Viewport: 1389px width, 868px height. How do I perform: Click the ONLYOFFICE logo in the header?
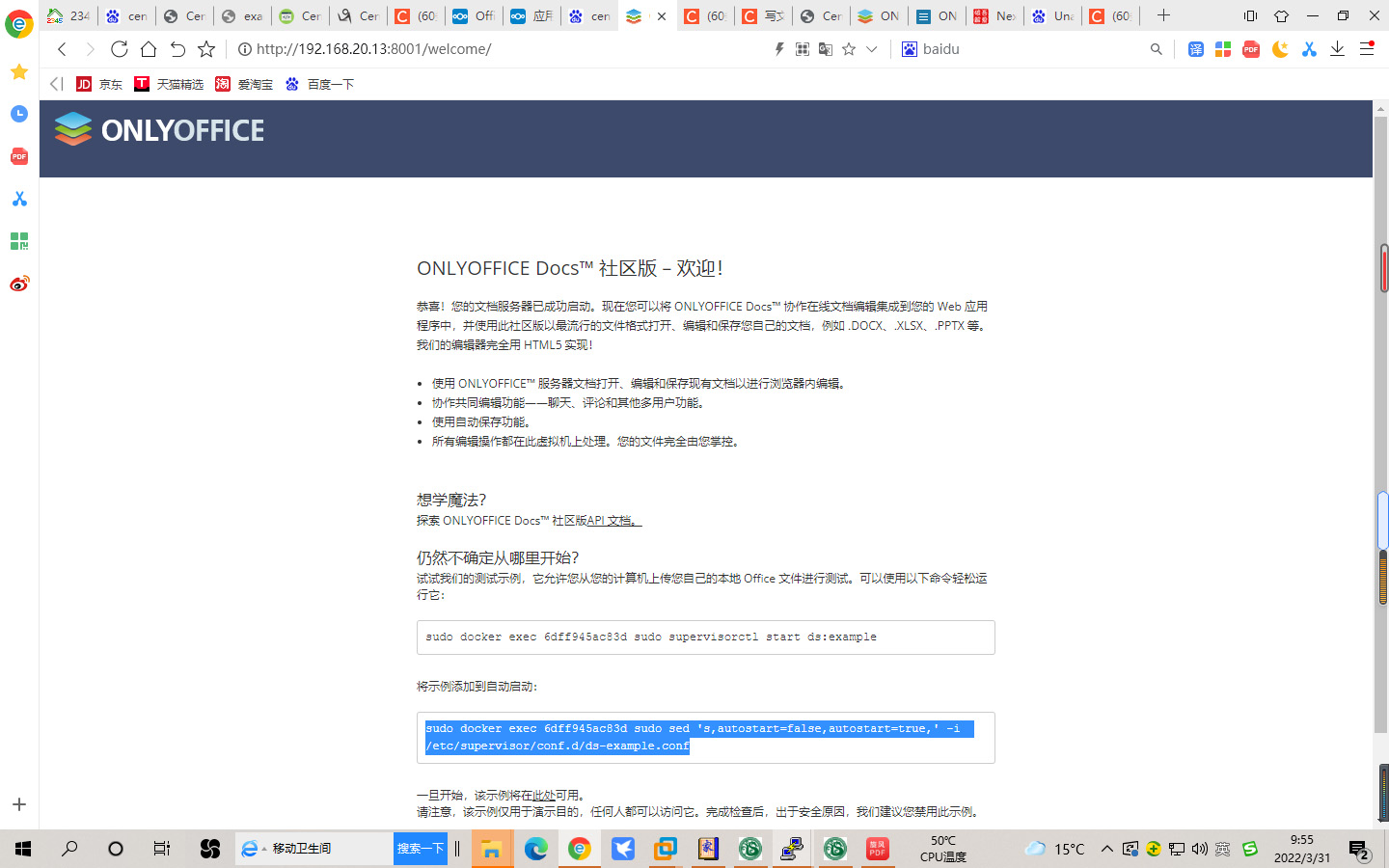(159, 129)
